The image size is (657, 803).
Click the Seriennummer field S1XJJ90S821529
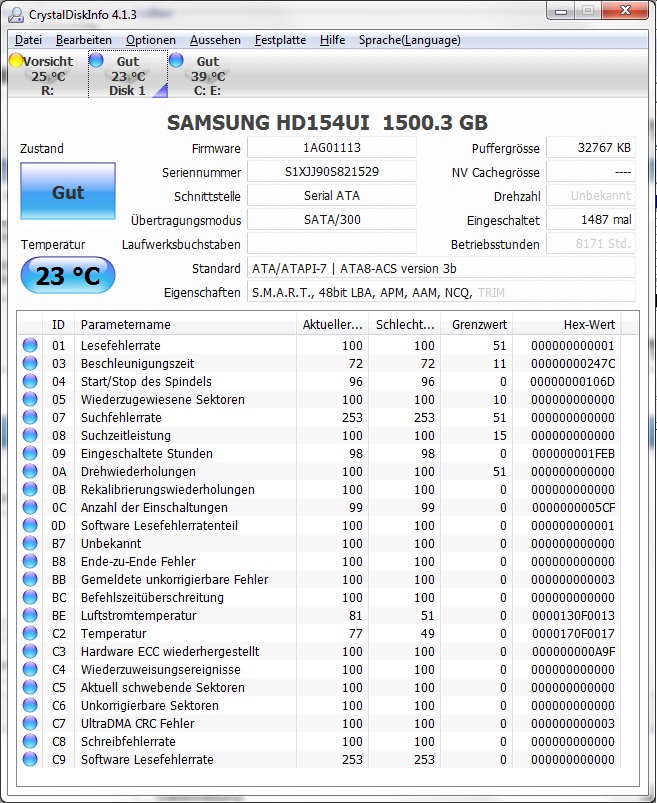[x=332, y=172]
